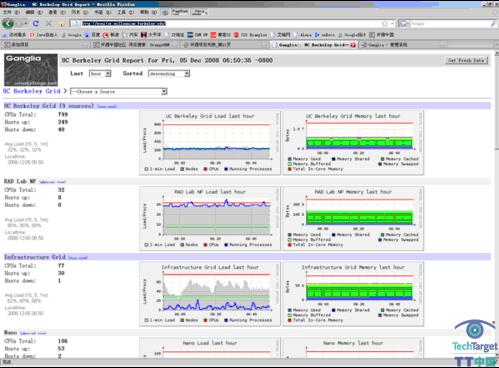499x368 pixels.
Task: Click the Infrastructure Grid heading link
Action: [35, 257]
